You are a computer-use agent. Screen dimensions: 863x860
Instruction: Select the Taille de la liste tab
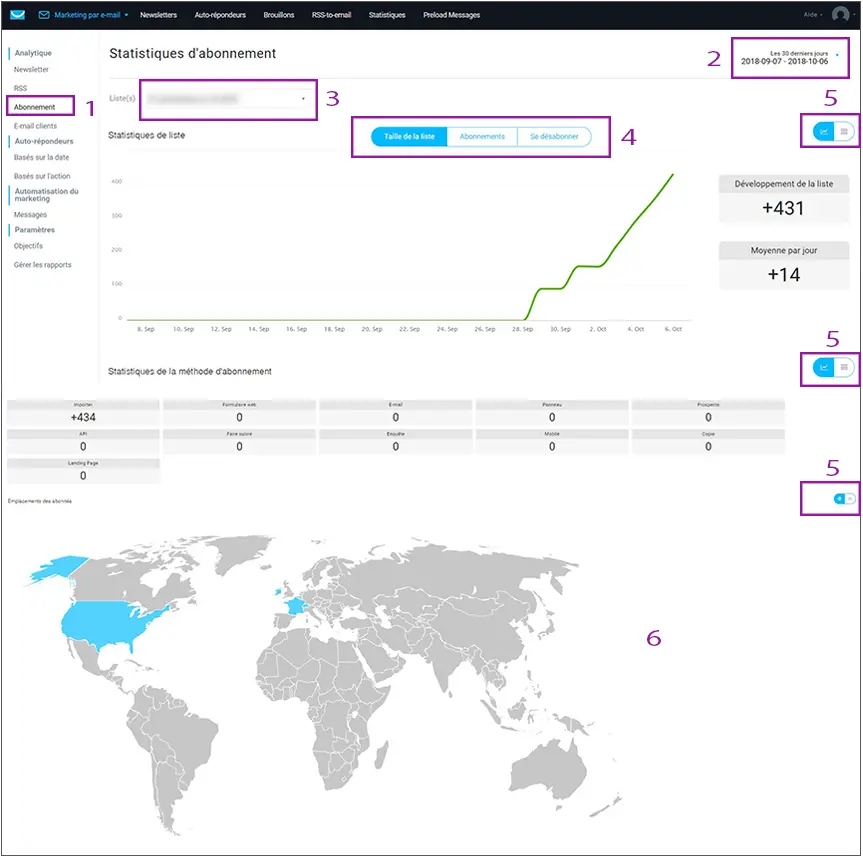[409, 136]
